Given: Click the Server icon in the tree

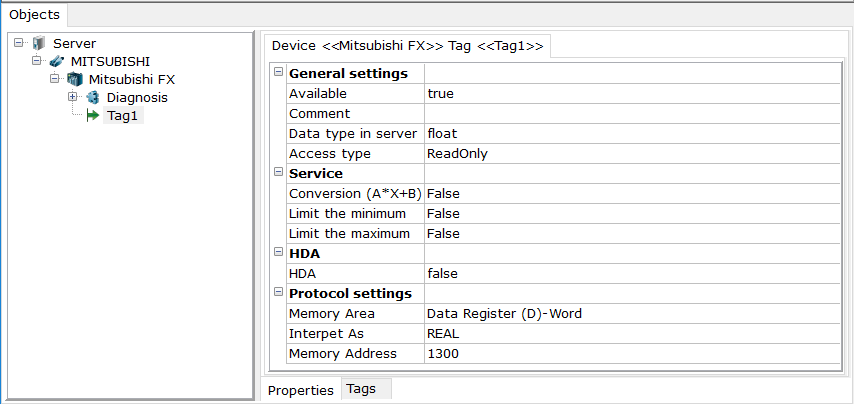Looking at the screenshot, I should point(39,43).
